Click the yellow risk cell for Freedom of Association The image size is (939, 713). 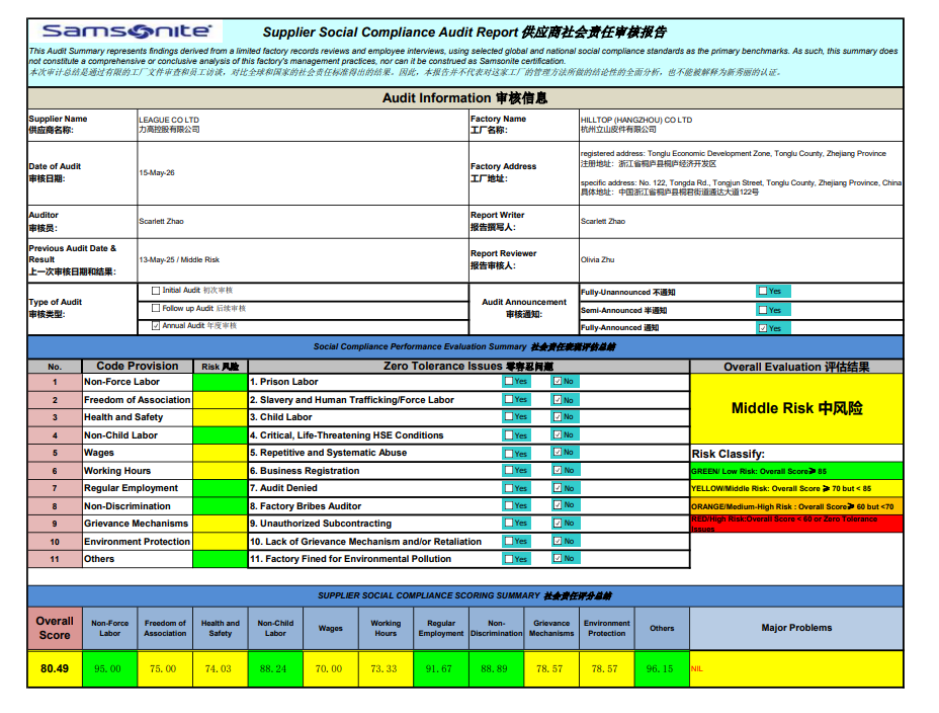[x=220, y=400]
